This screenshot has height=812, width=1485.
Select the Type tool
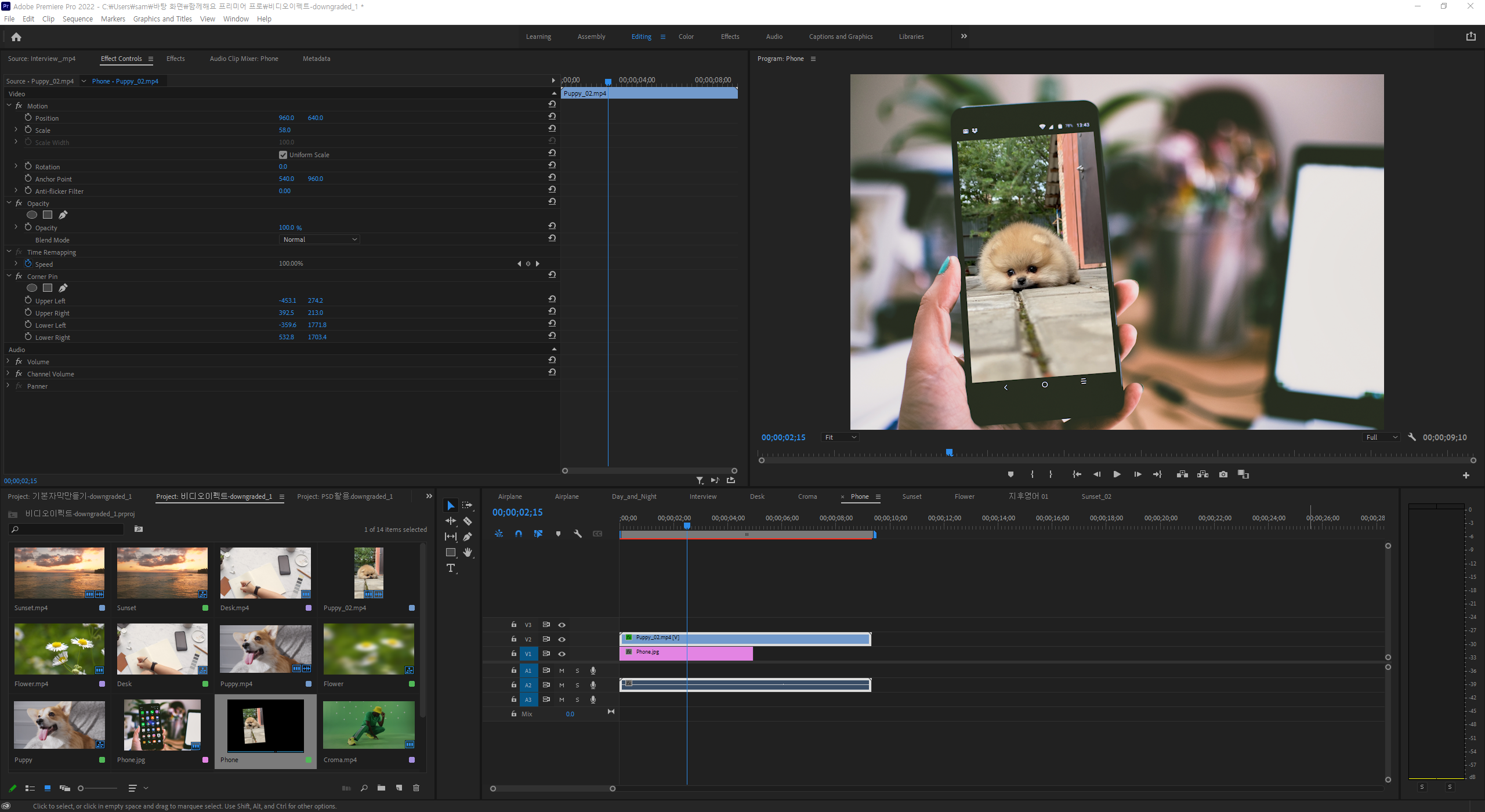[x=451, y=568]
